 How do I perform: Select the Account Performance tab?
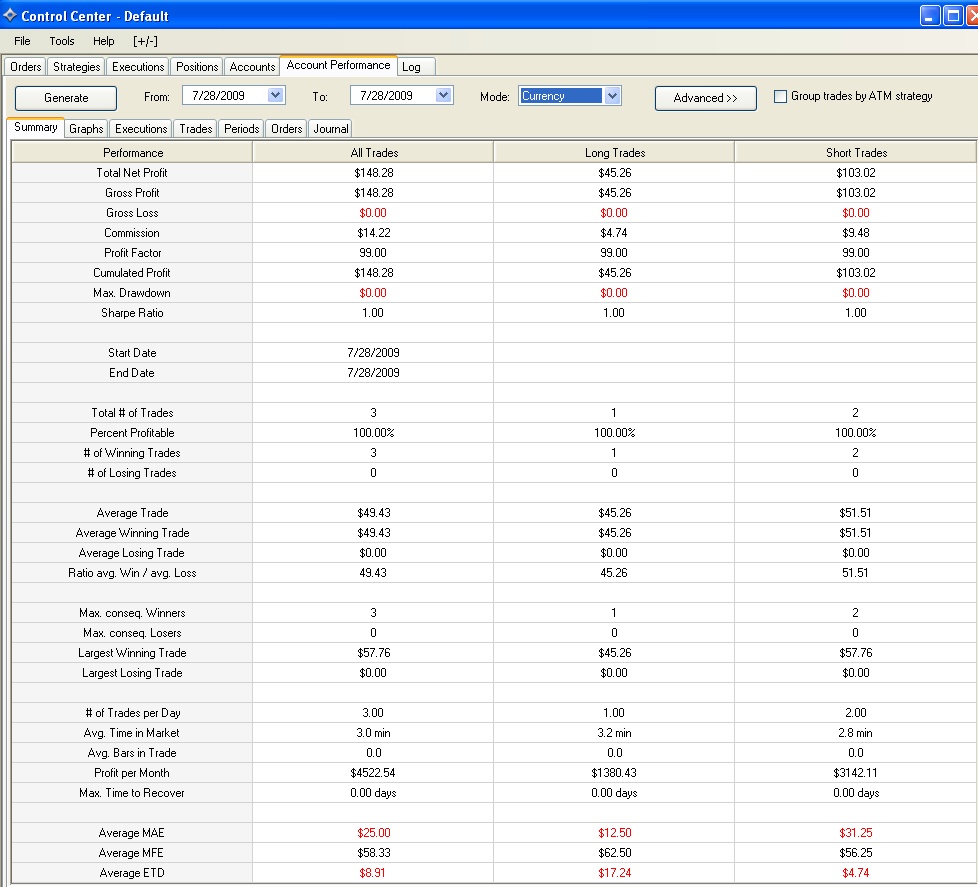click(338, 65)
